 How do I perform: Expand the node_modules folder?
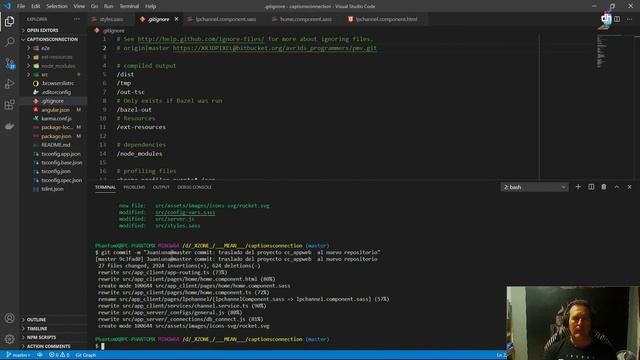click(x=58, y=66)
